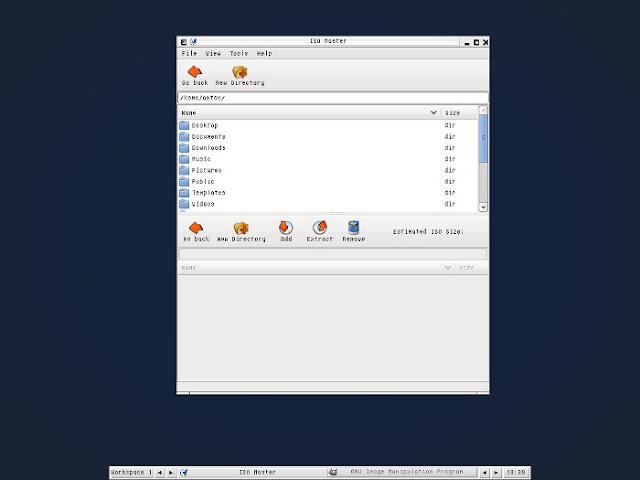Click the dir size value for Desktop

click(x=450, y=125)
